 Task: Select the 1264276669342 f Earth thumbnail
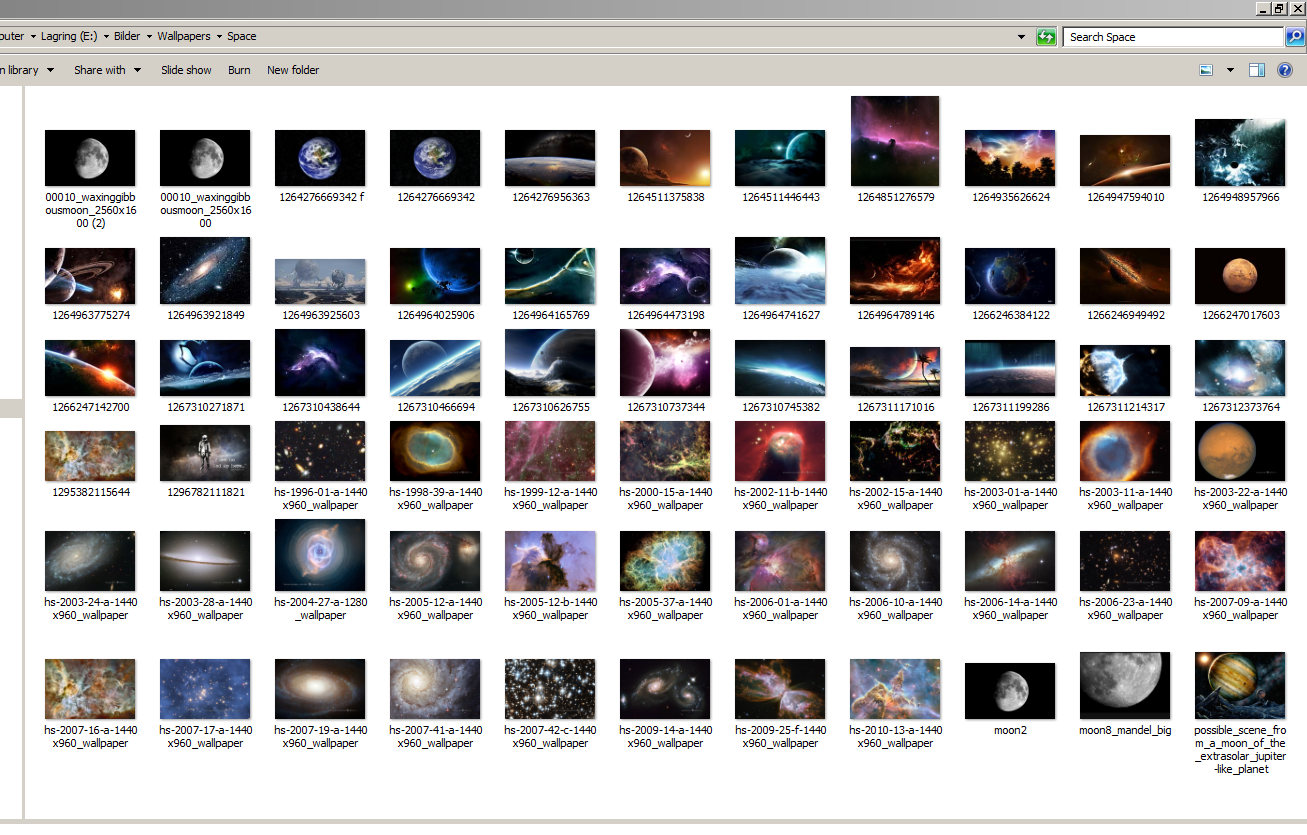pyautogui.click(x=320, y=158)
